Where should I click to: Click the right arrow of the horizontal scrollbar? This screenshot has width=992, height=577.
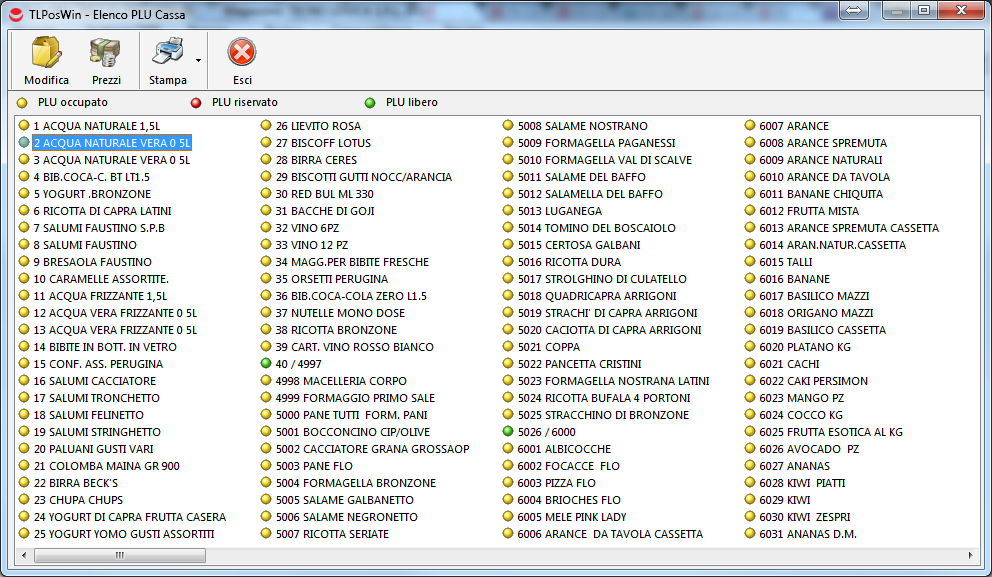tap(969, 554)
